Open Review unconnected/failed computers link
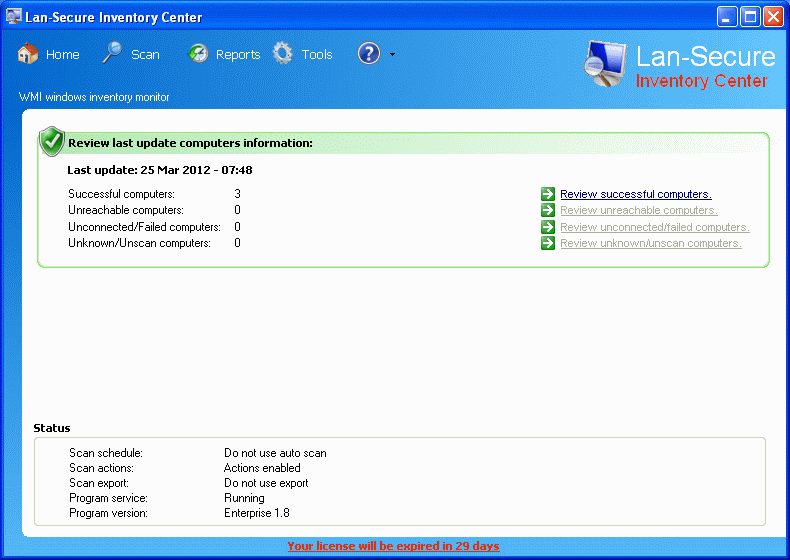The width and height of the screenshot is (790, 560). pos(655,227)
